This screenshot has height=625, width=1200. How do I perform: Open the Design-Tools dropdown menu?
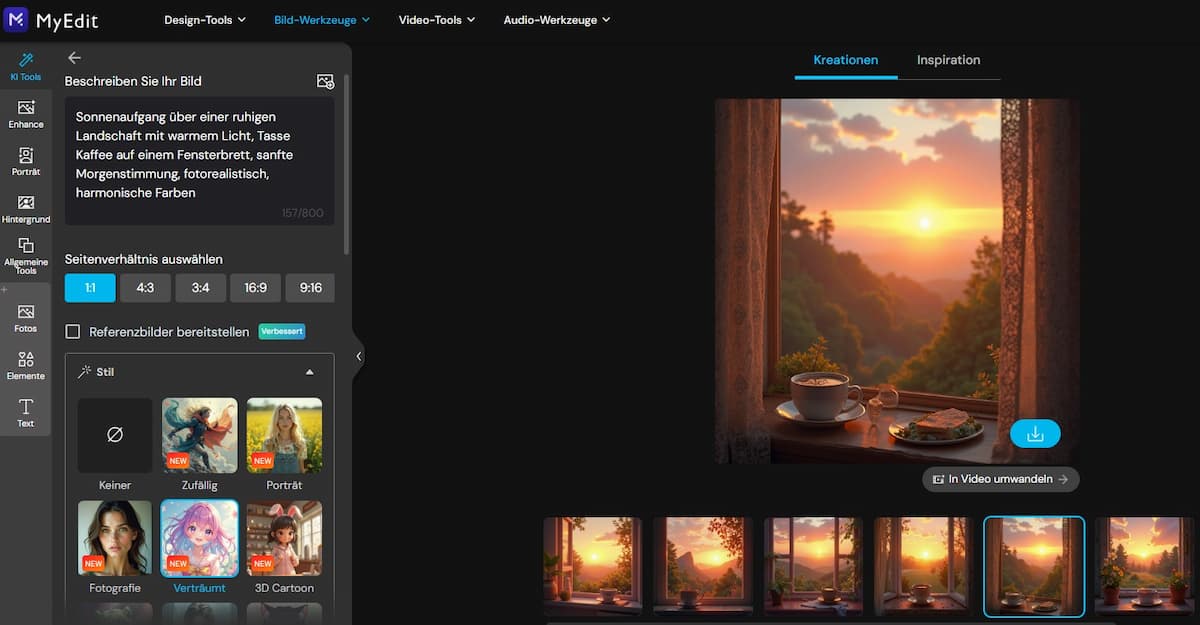[x=205, y=19]
